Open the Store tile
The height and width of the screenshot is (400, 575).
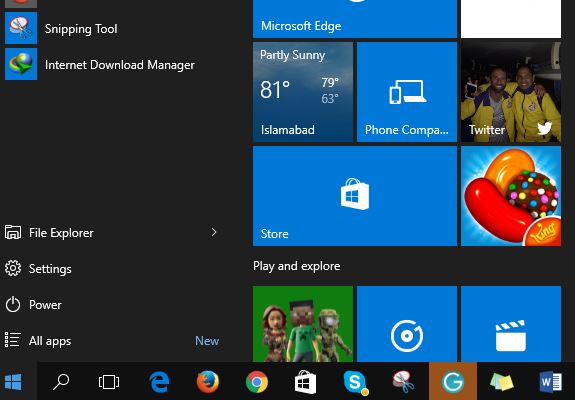[x=355, y=196]
